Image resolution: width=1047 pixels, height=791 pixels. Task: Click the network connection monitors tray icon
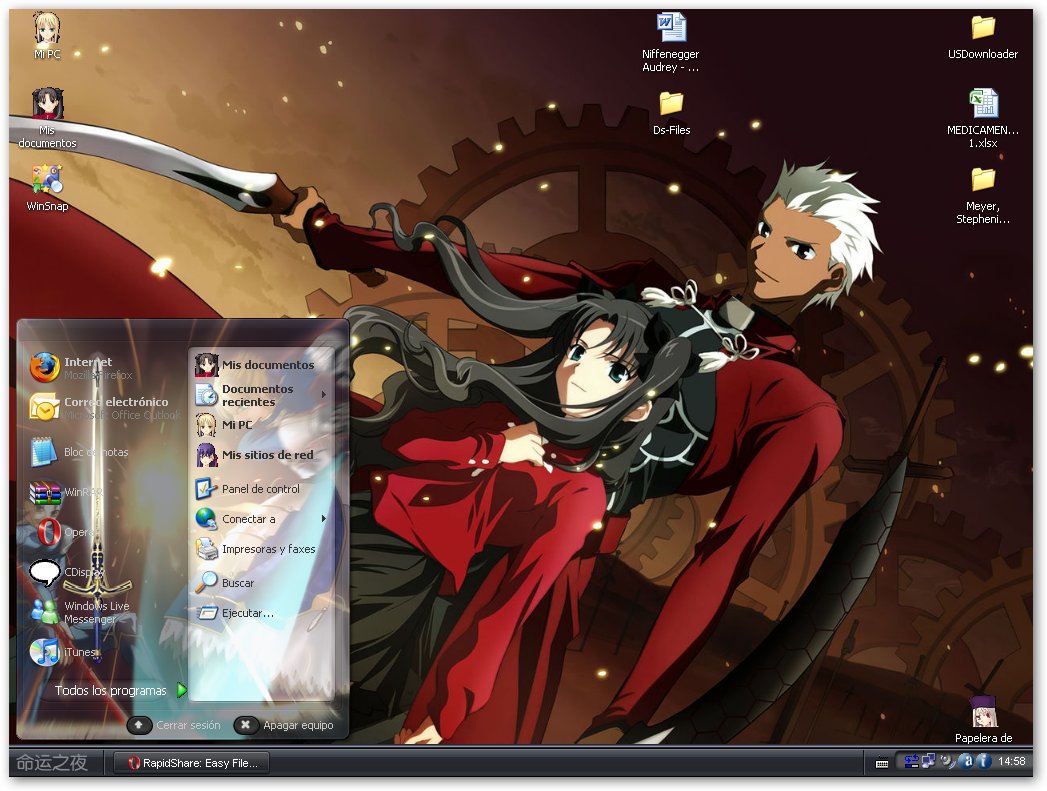pyautogui.click(x=928, y=761)
